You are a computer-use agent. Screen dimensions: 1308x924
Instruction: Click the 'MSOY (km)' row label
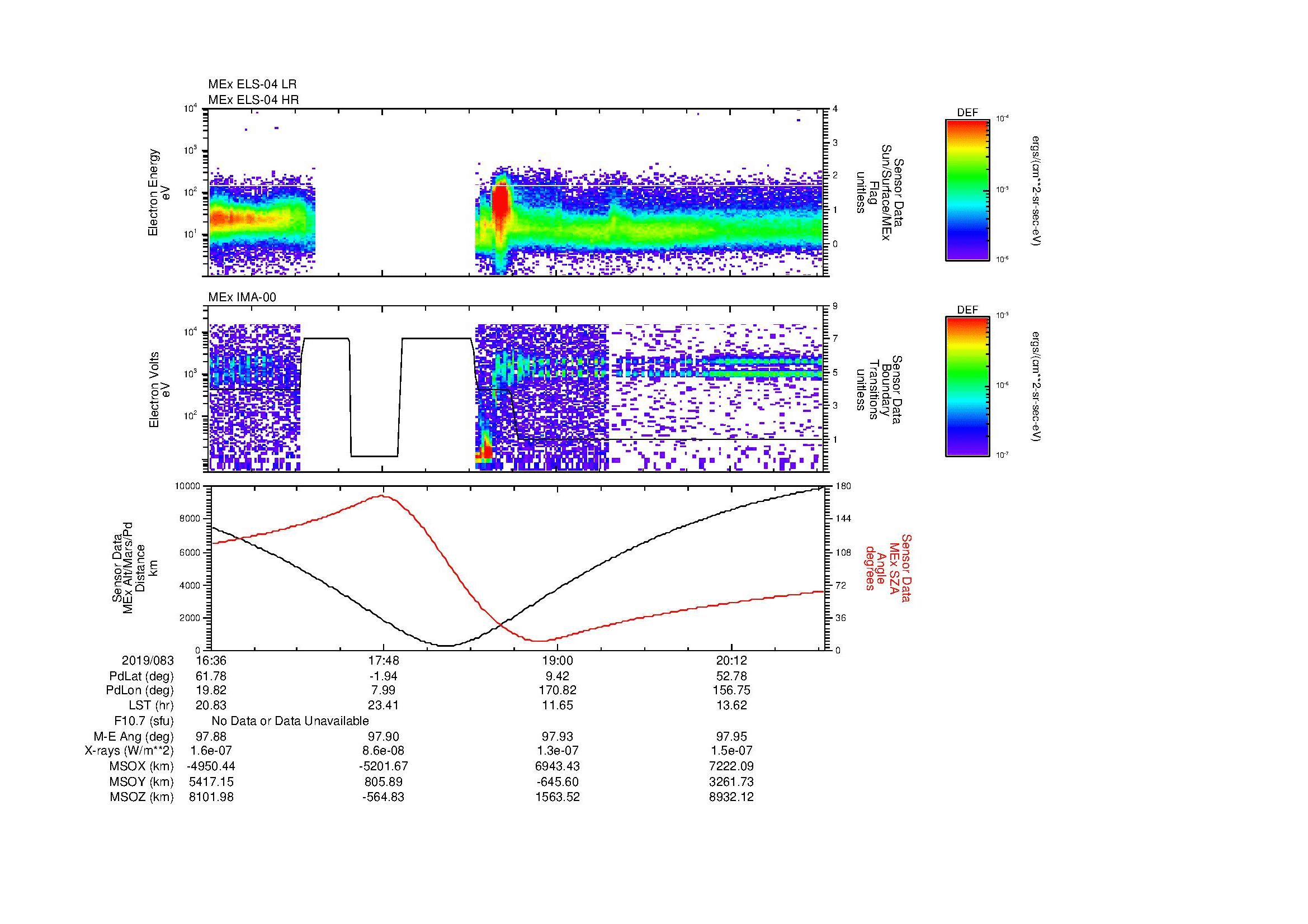click(142, 782)
